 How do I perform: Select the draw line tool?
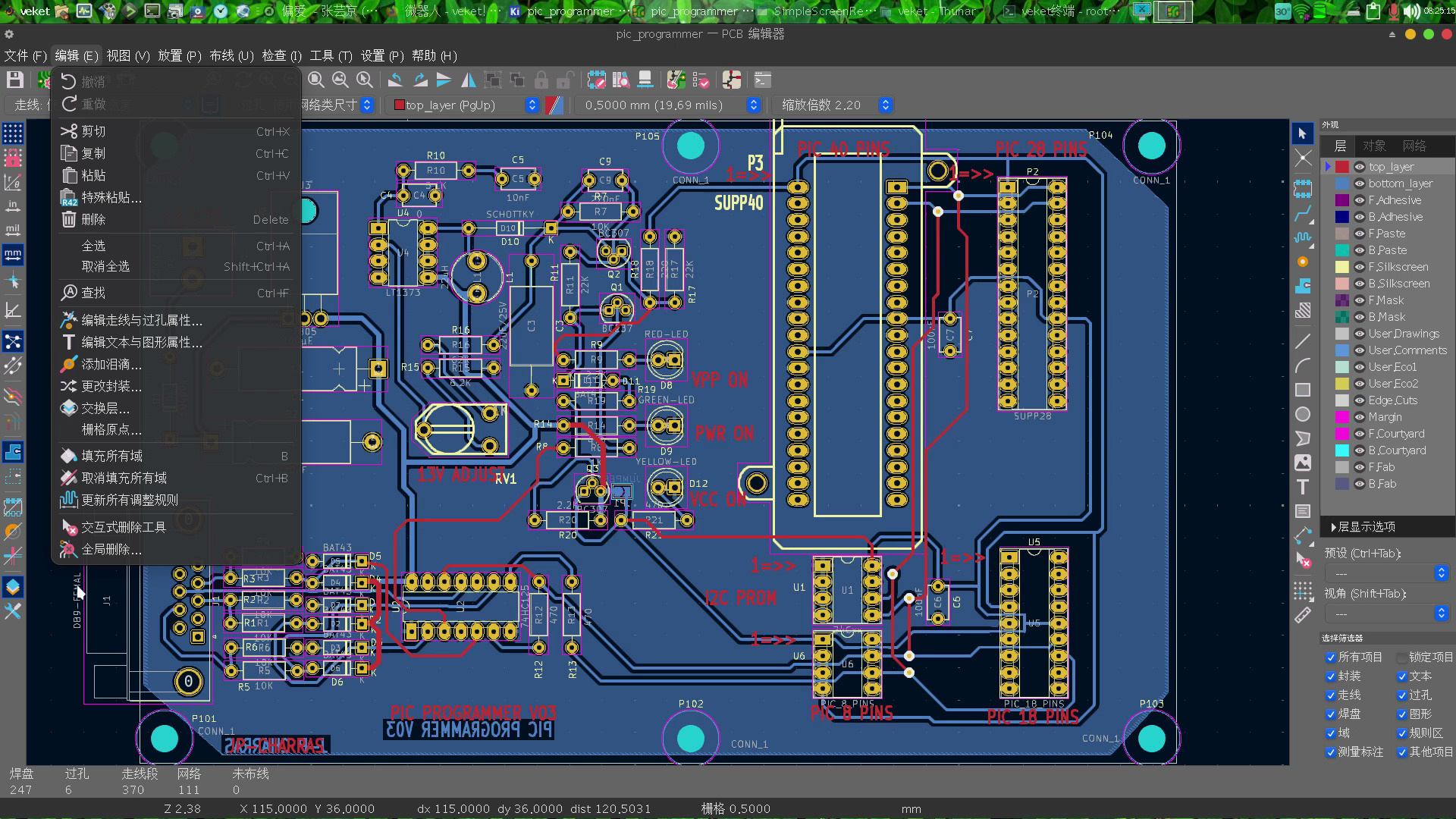point(1302,341)
